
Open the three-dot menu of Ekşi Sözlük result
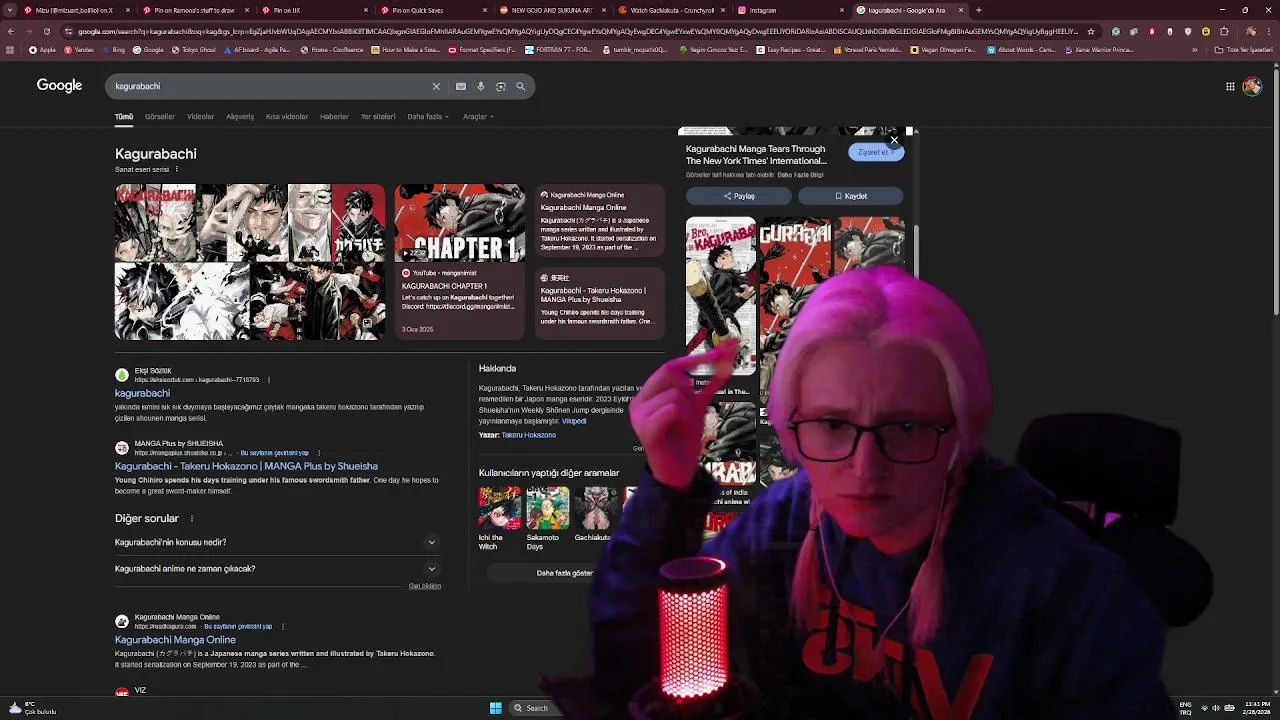pyautogui.click(x=268, y=380)
